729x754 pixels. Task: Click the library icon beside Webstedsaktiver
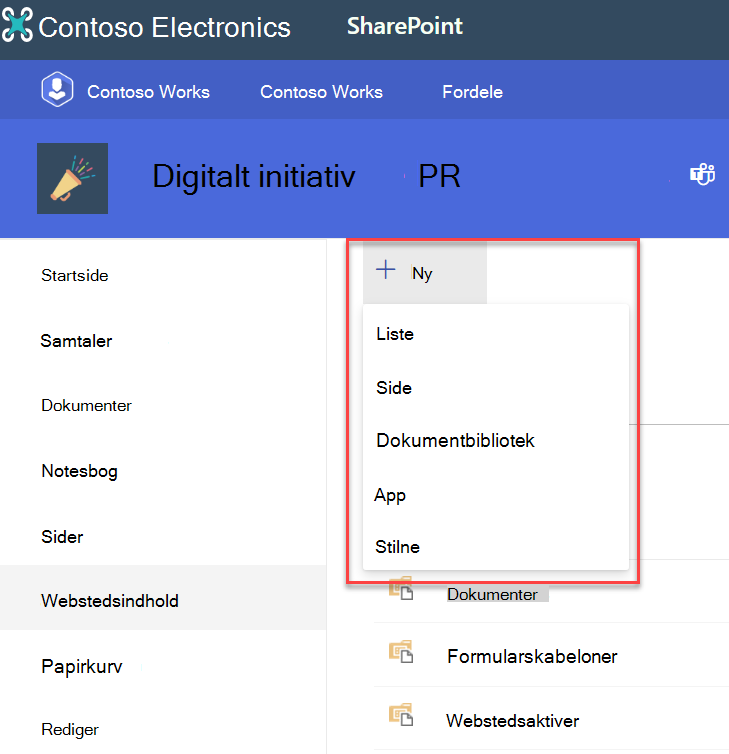coord(401,715)
